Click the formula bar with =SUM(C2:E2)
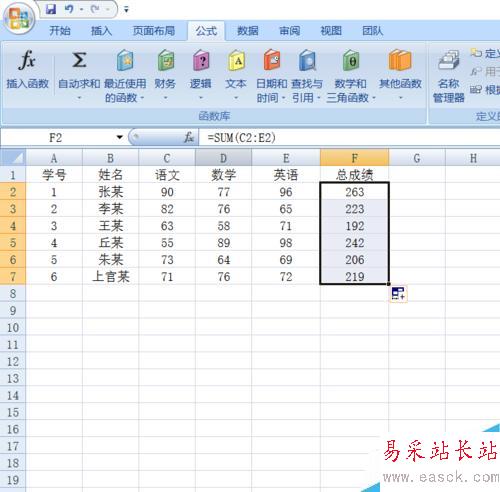The height and width of the screenshot is (492, 500). pyautogui.click(x=349, y=138)
